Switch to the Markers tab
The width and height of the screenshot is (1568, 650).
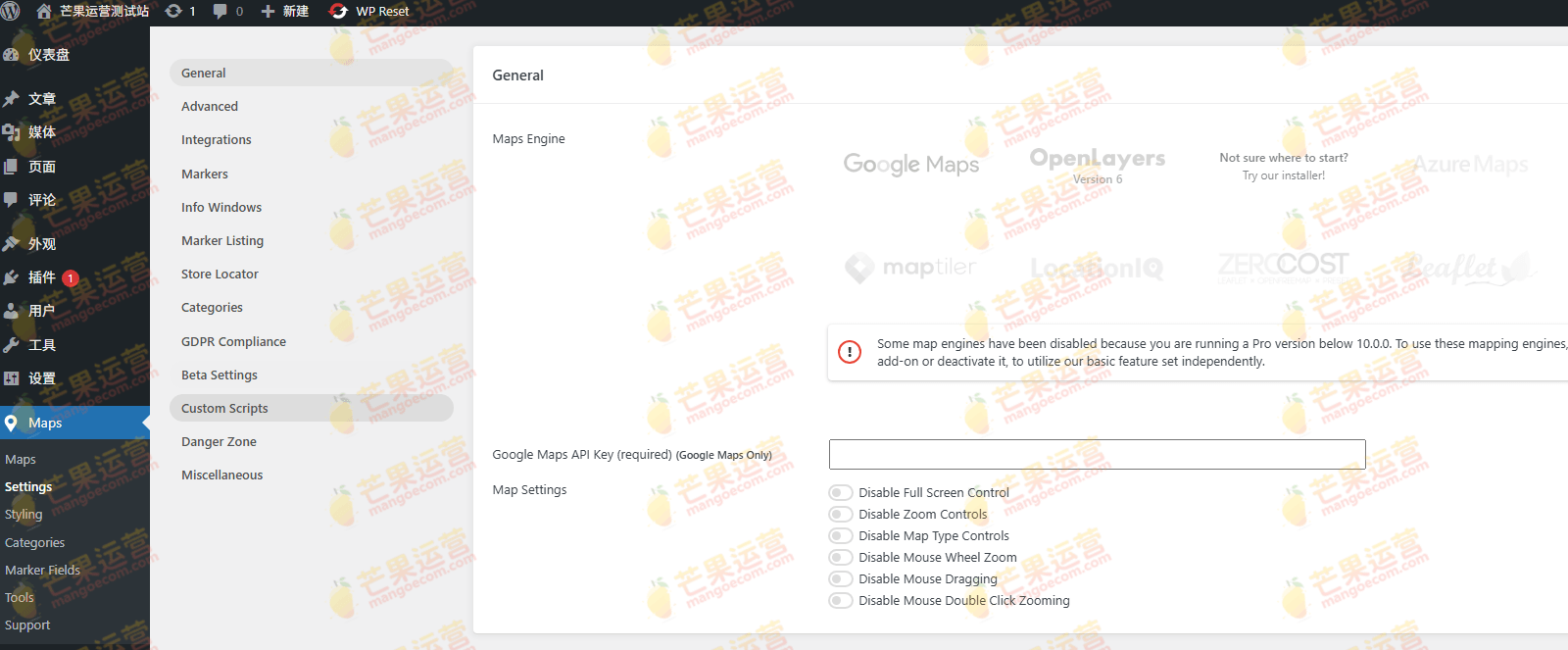tap(312, 174)
